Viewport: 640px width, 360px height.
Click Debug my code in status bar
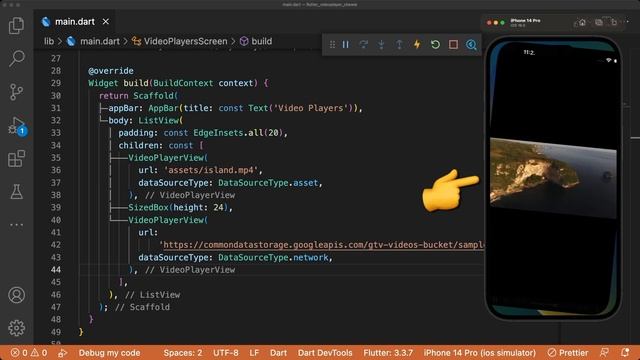pos(109,353)
